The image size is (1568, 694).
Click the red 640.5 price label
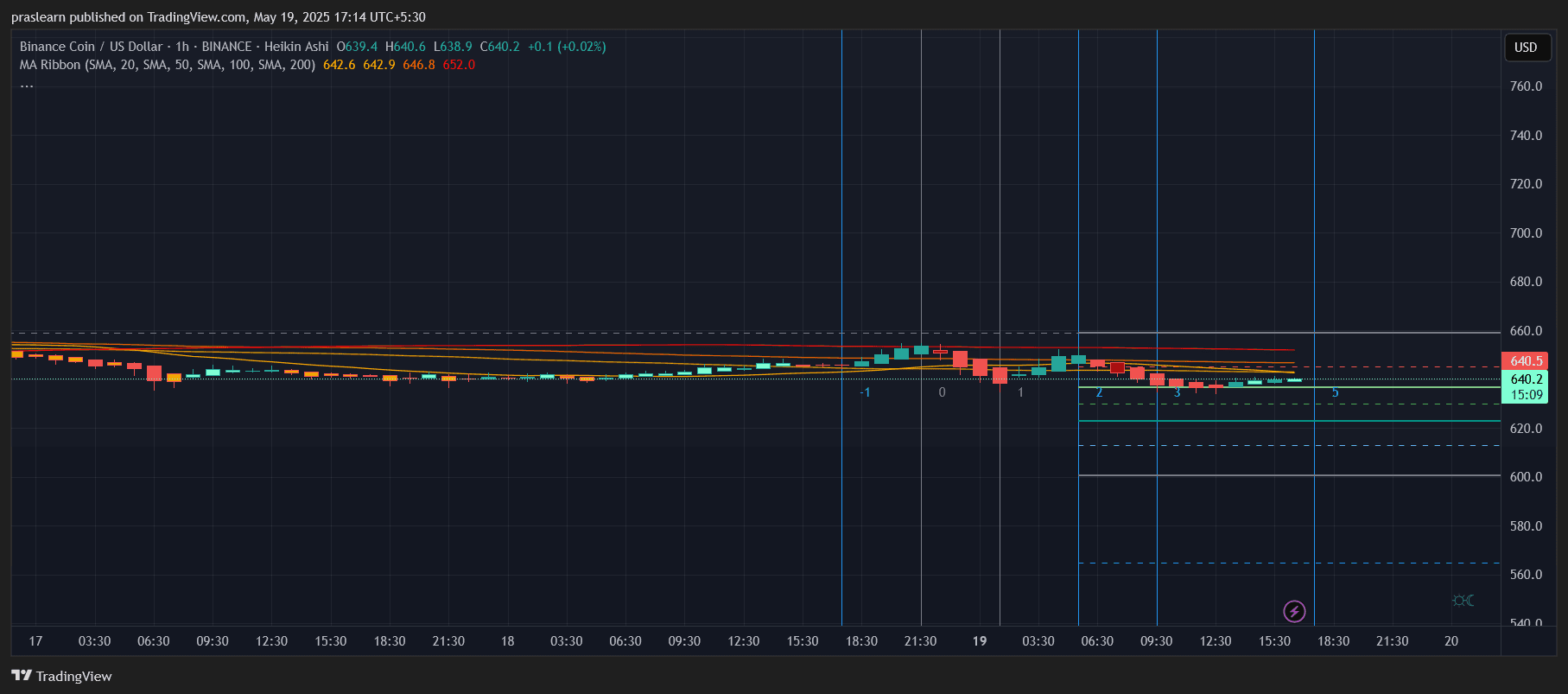[x=1526, y=361]
